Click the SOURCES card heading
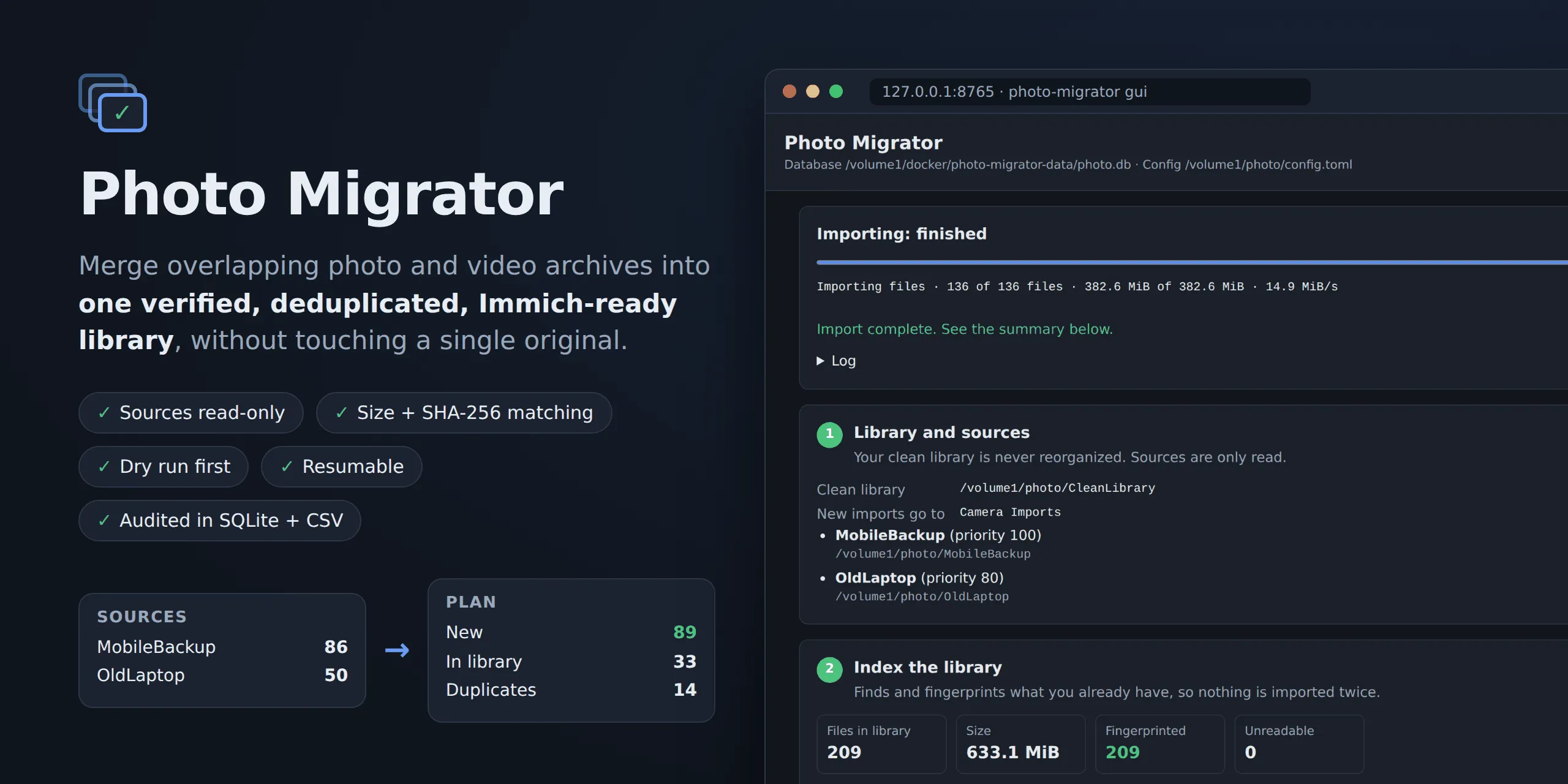This screenshot has width=1568, height=784. pyautogui.click(x=141, y=617)
